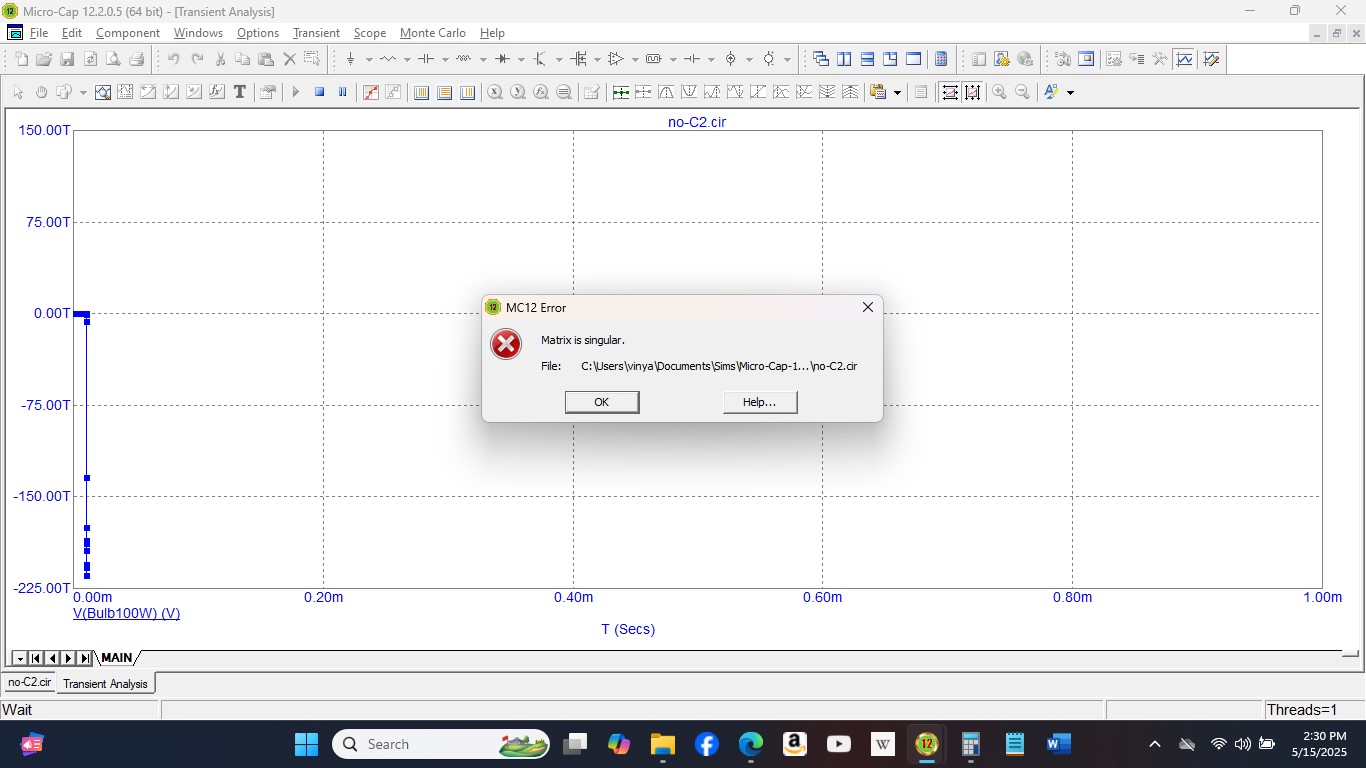The image size is (1366, 768).
Task: Open the dropdown next to the clipboard icon
Action: click(x=897, y=93)
